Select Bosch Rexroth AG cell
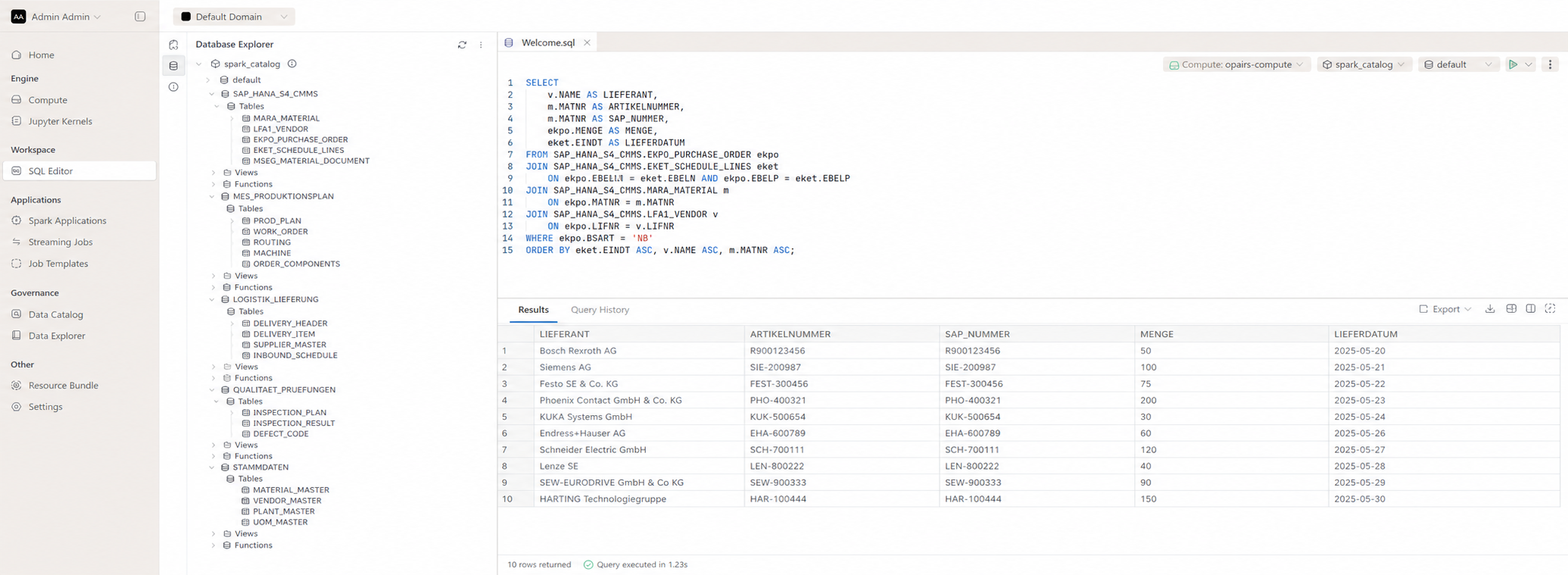1568x575 pixels. coord(639,351)
